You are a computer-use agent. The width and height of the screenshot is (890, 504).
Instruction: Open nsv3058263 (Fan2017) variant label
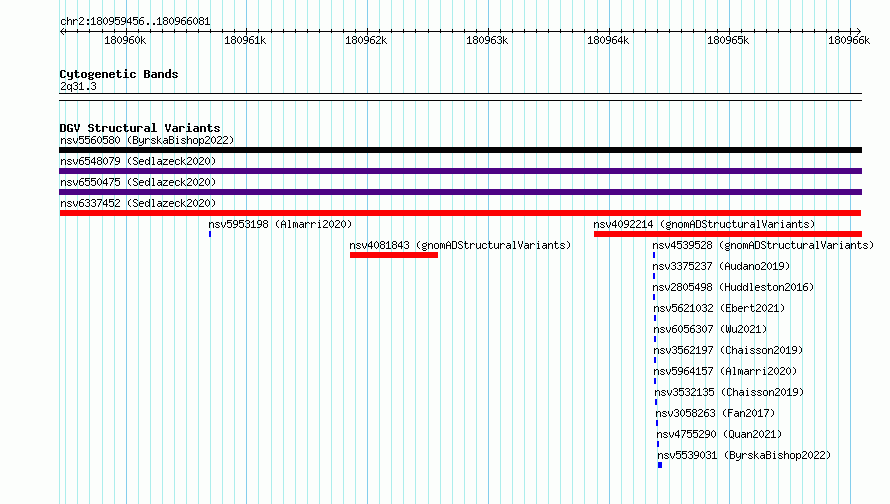tap(715, 413)
